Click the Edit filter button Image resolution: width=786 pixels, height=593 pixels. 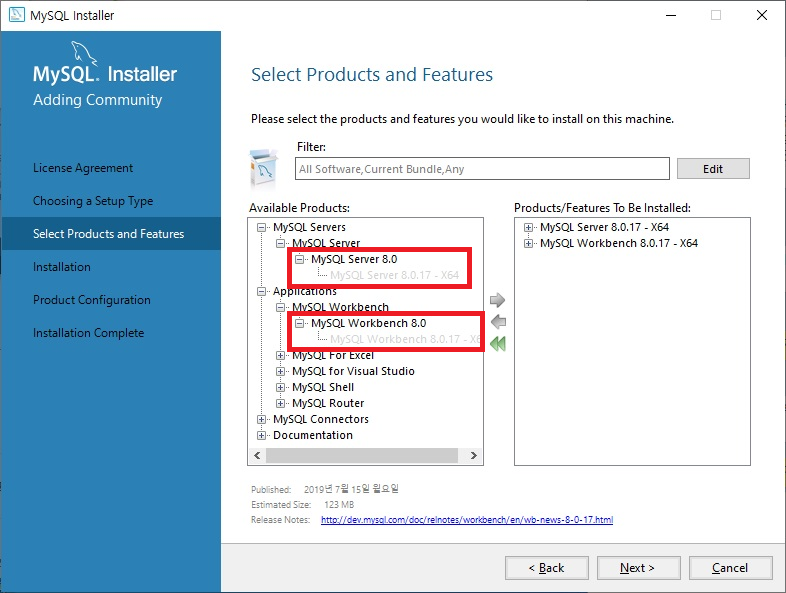pos(713,169)
